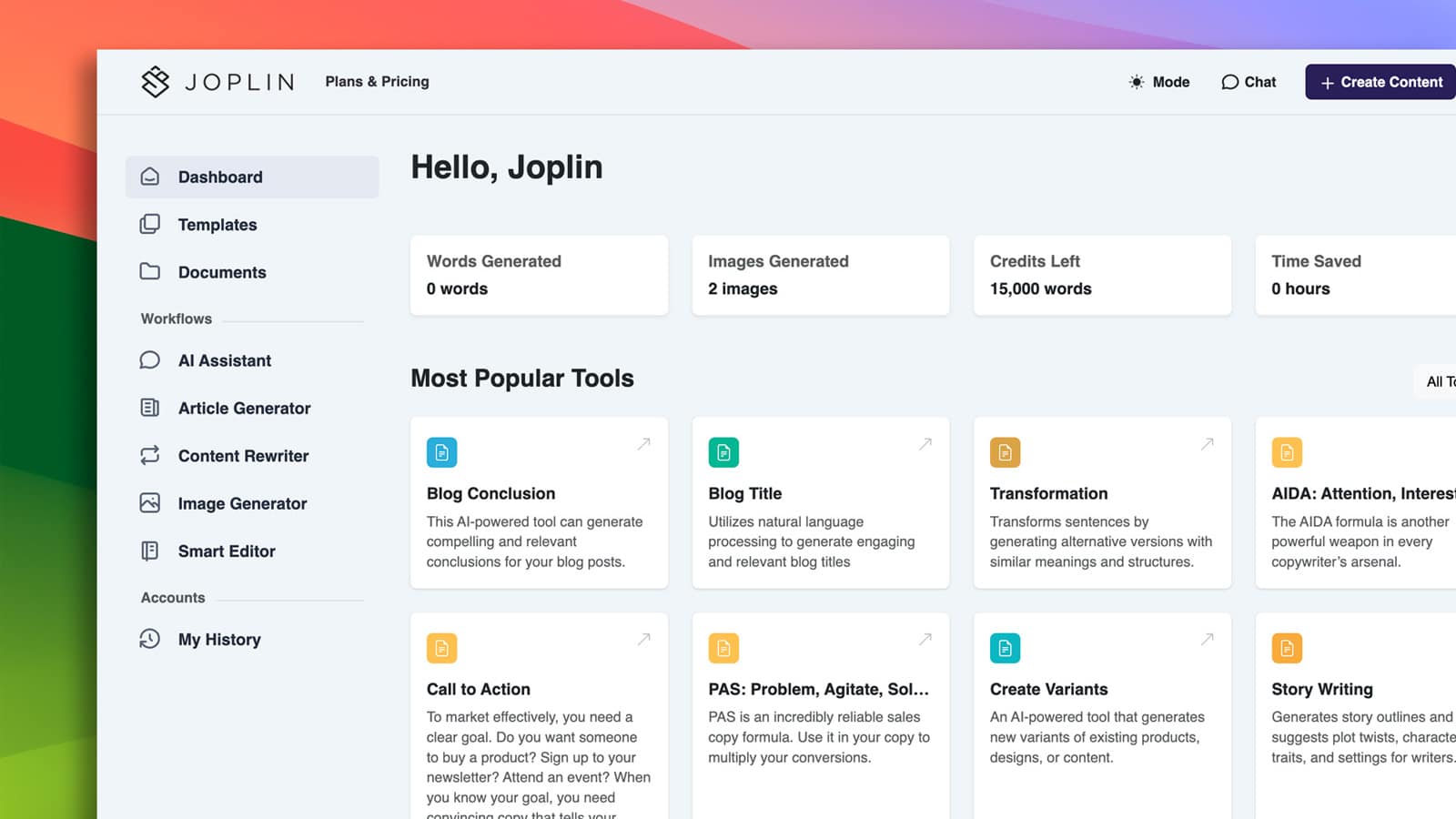The height and width of the screenshot is (819, 1456).
Task: Click the Chat bubble icon
Action: pyautogui.click(x=1229, y=82)
